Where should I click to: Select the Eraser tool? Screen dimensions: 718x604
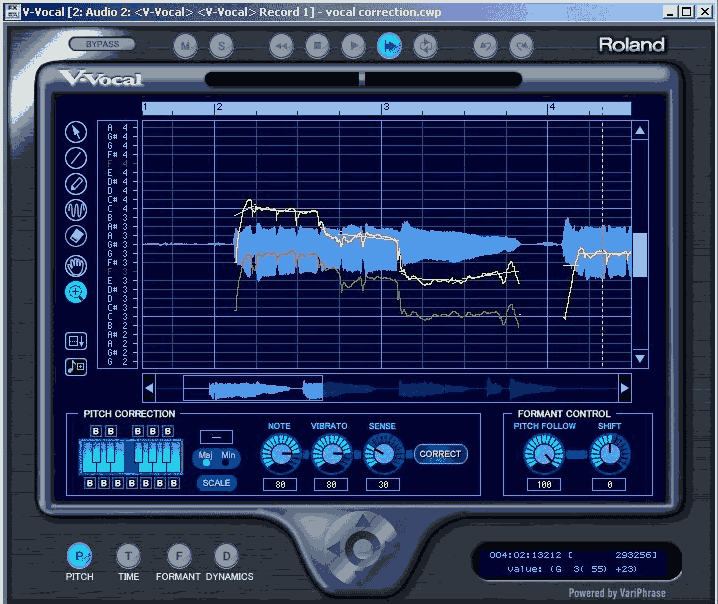click(x=76, y=236)
